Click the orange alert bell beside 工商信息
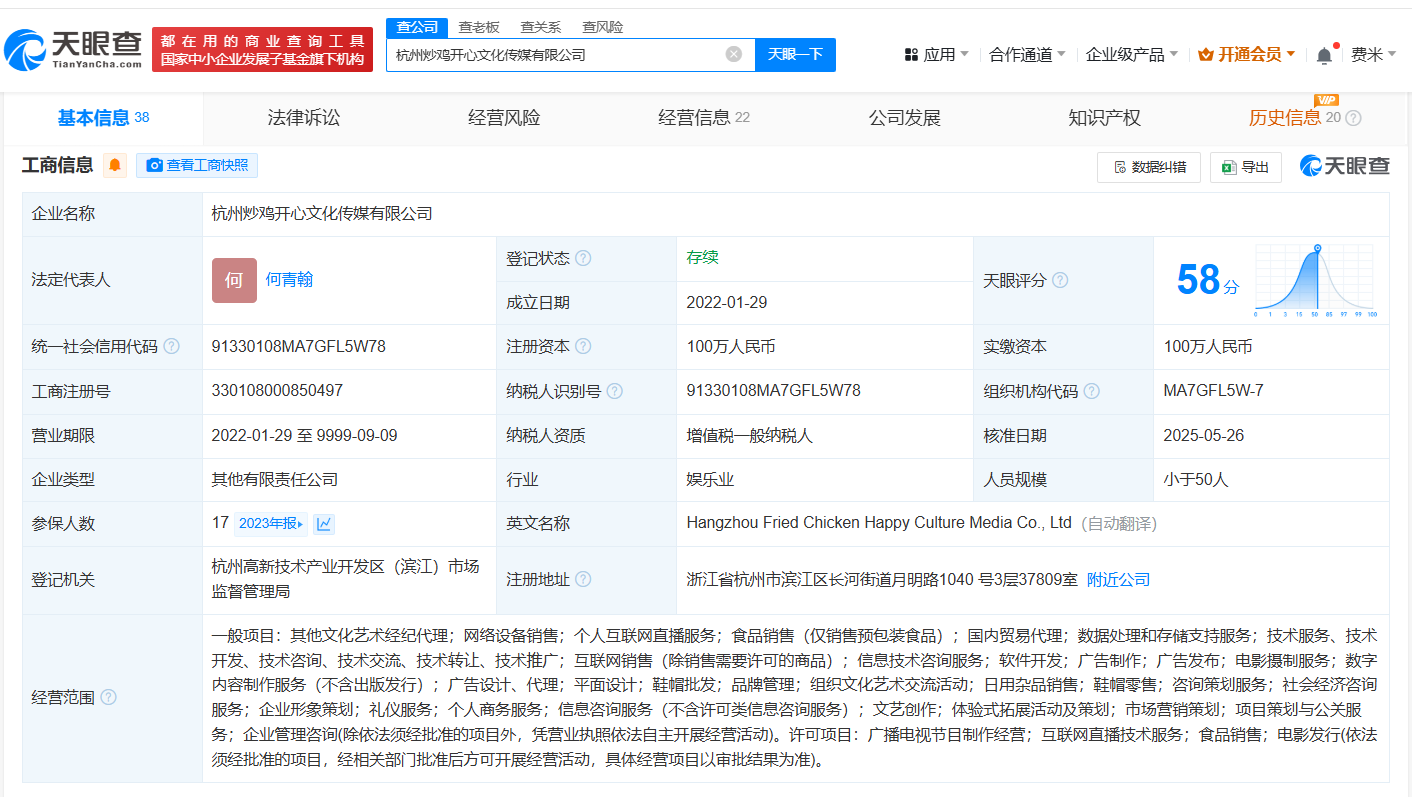The image size is (1412, 797). point(116,165)
